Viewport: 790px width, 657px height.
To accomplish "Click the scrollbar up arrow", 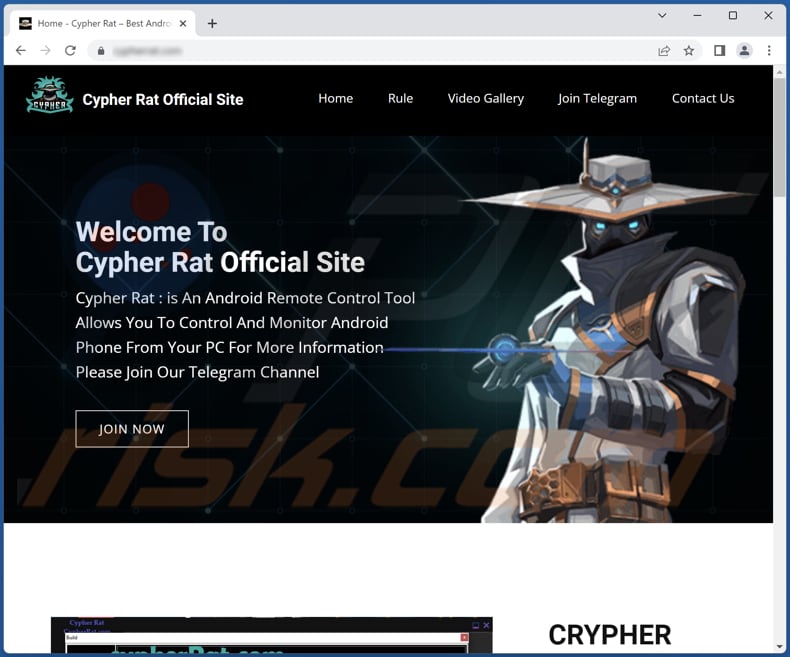I will pyautogui.click(x=779, y=72).
